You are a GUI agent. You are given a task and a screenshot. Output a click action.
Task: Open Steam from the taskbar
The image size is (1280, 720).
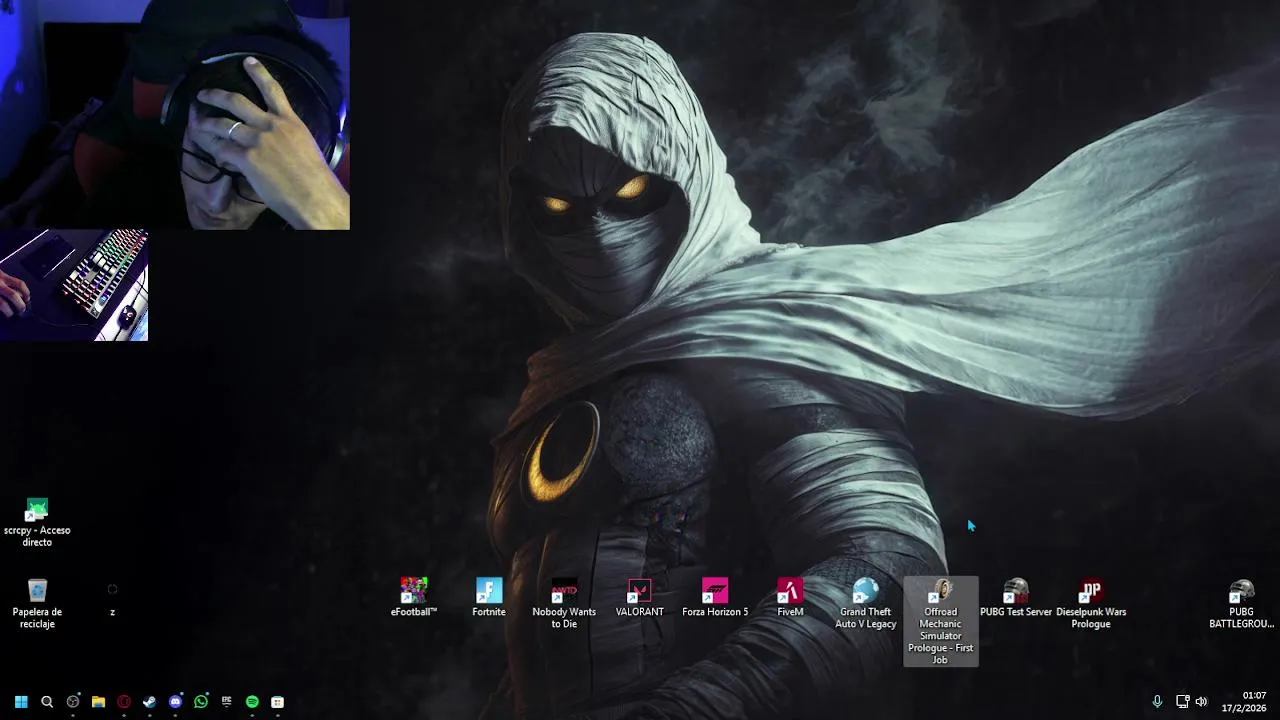(x=150, y=702)
